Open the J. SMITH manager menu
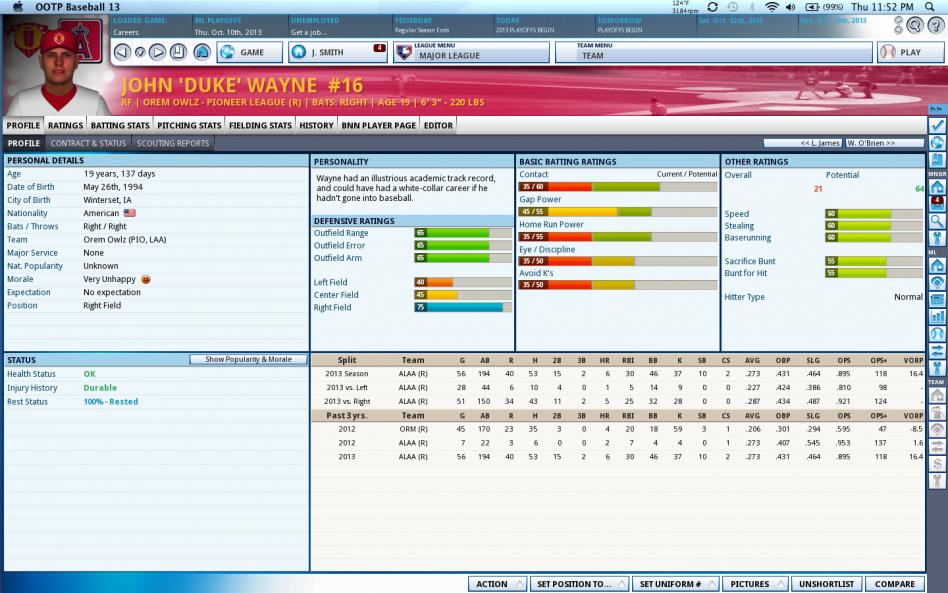The width and height of the screenshot is (948, 593). pyautogui.click(x=337, y=52)
